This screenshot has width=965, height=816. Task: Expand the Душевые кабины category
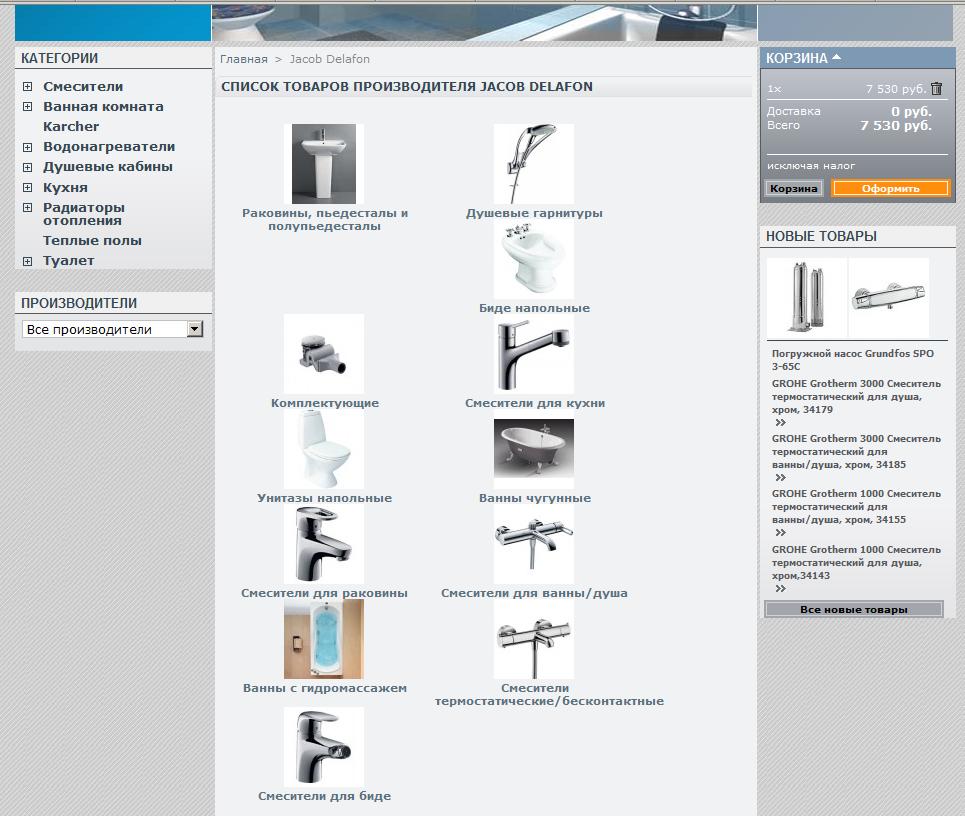coord(28,167)
